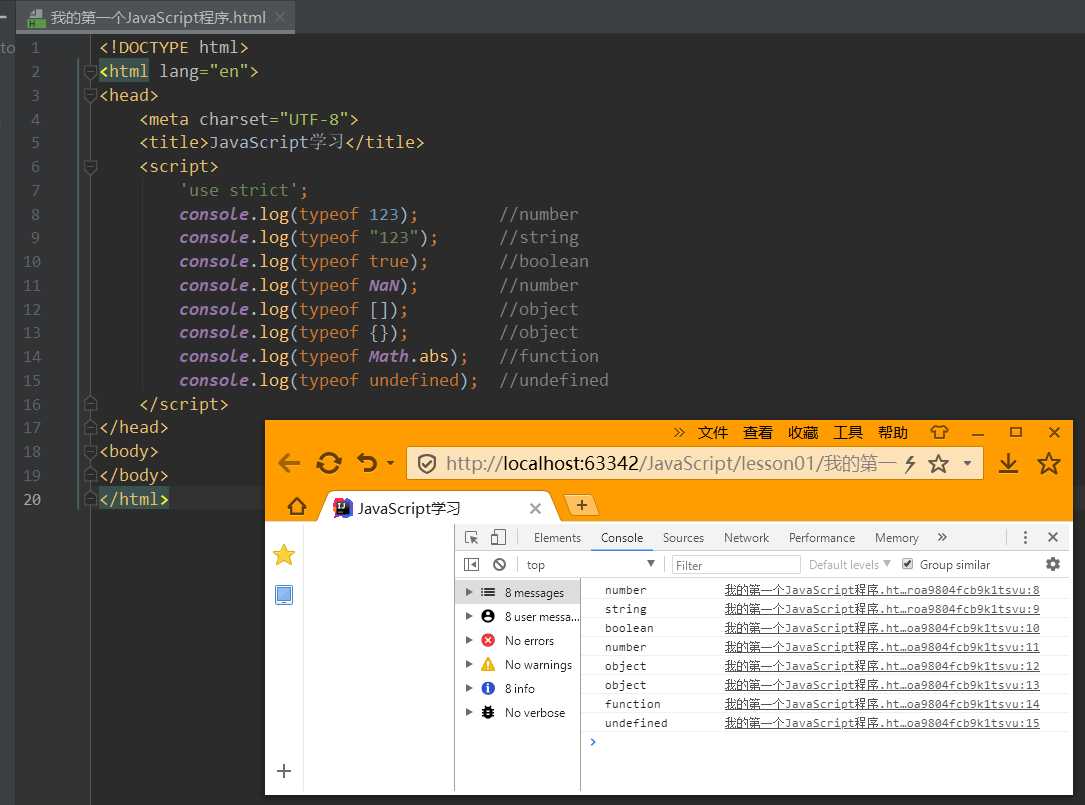Viewport: 1085px width, 805px height.
Task: Open source link ending in :14
Action: [882, 704]
